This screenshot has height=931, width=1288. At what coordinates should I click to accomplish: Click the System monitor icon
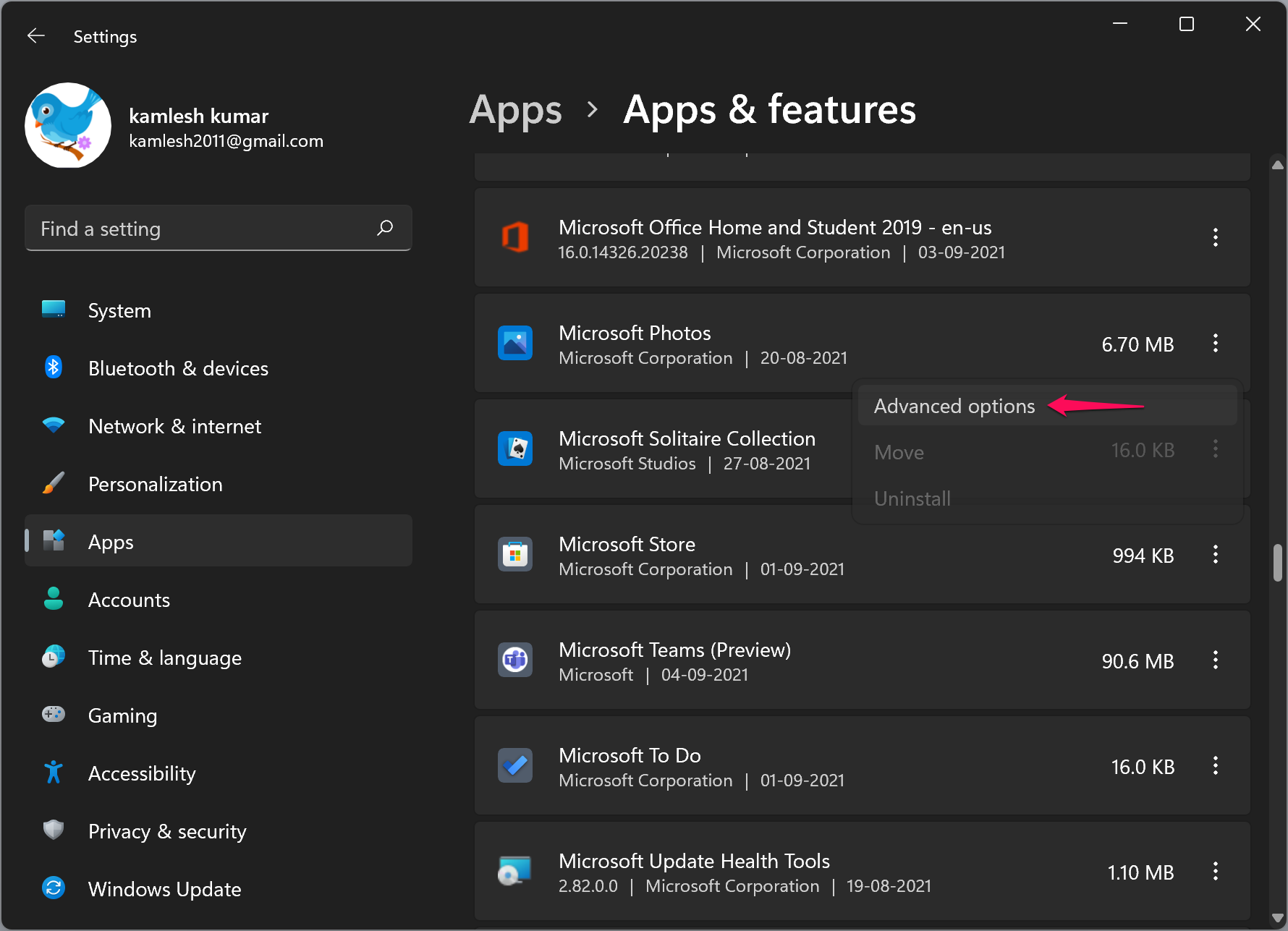tap(54, 310)
